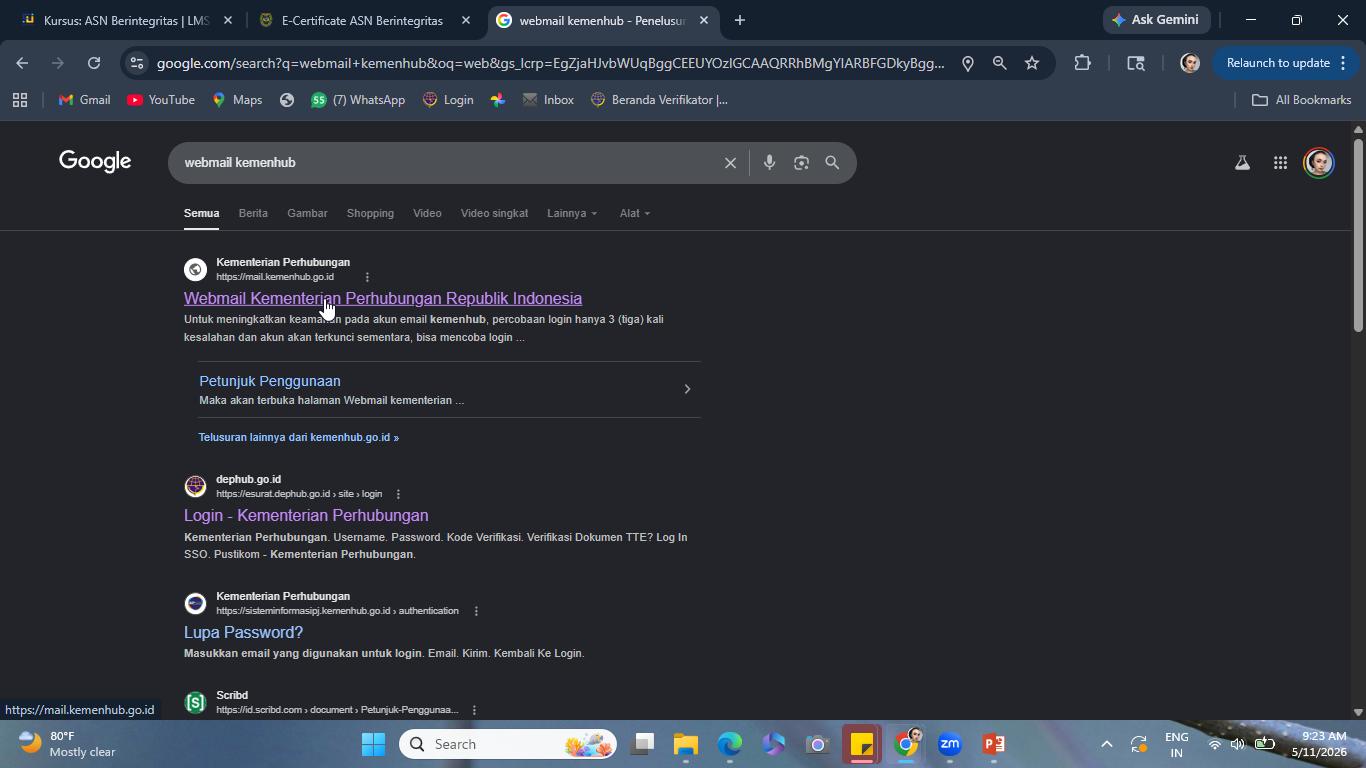Select the Video singkat search tab
The width and height of the screenshot is (1366, 768).
tap(494, 213)
